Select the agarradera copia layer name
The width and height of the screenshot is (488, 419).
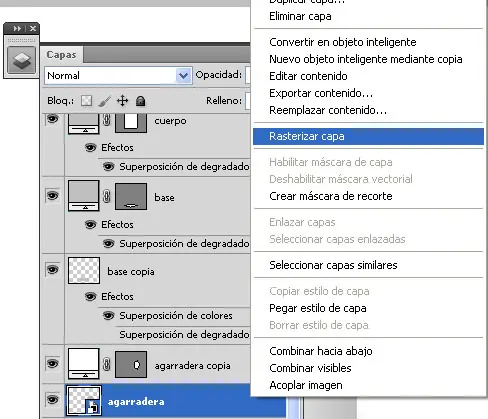(192, 366)
